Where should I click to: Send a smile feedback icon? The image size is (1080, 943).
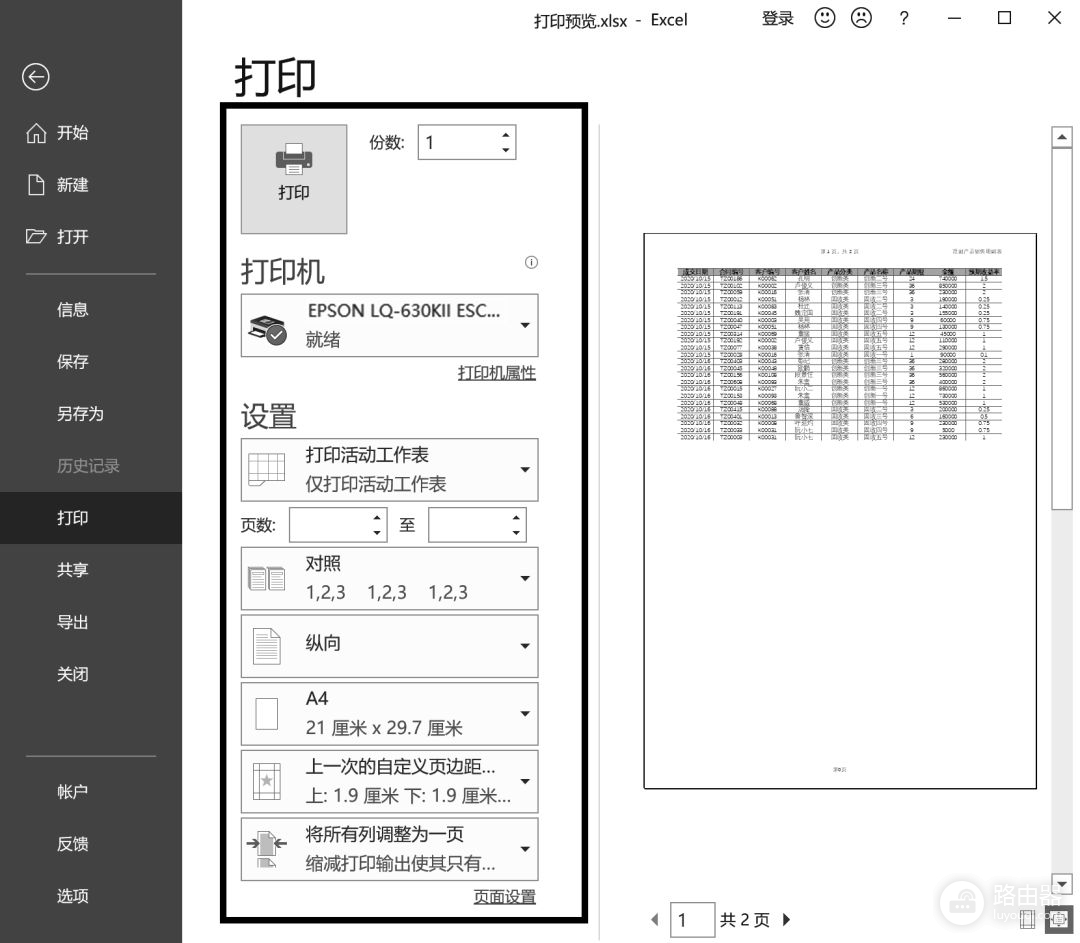coord(824,18)
